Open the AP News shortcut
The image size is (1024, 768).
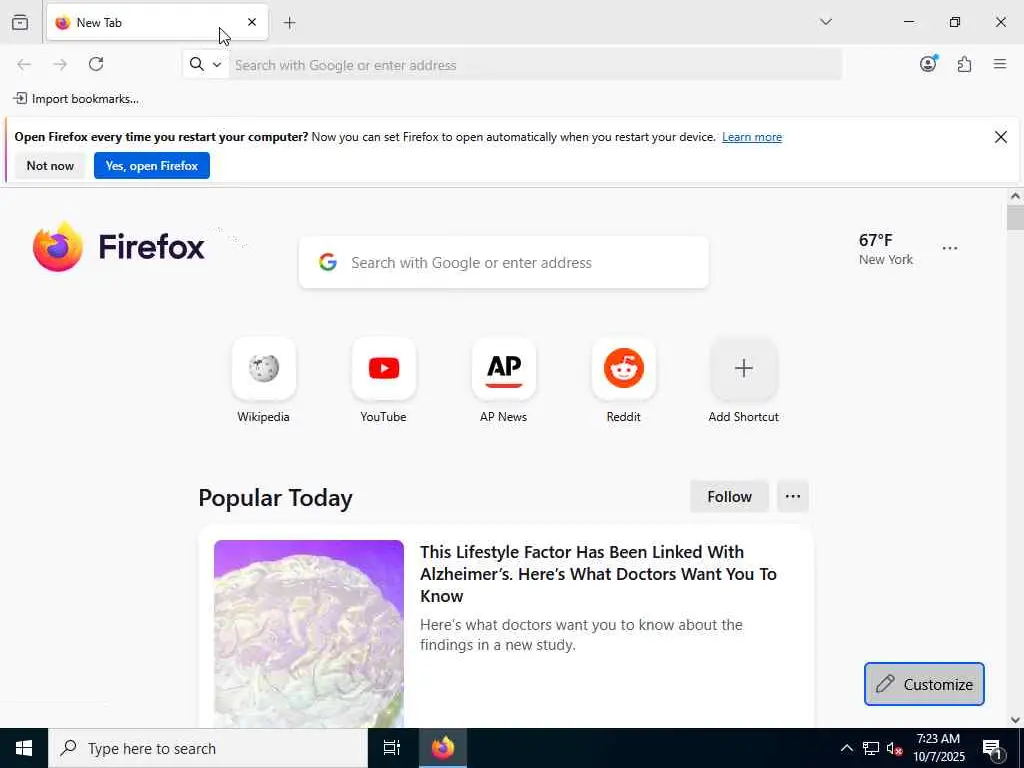coord(504,381)
